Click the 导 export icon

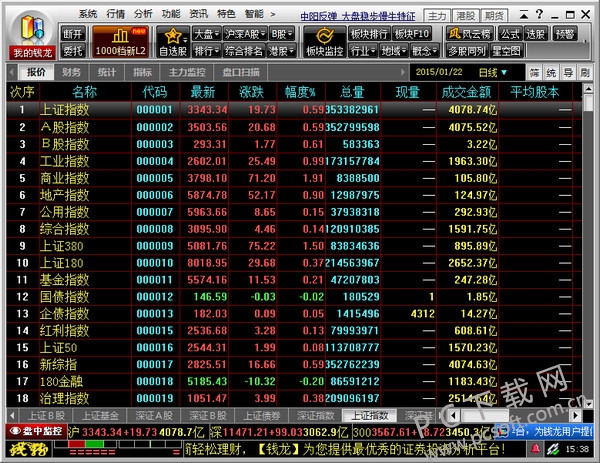(x=568, y=73)
